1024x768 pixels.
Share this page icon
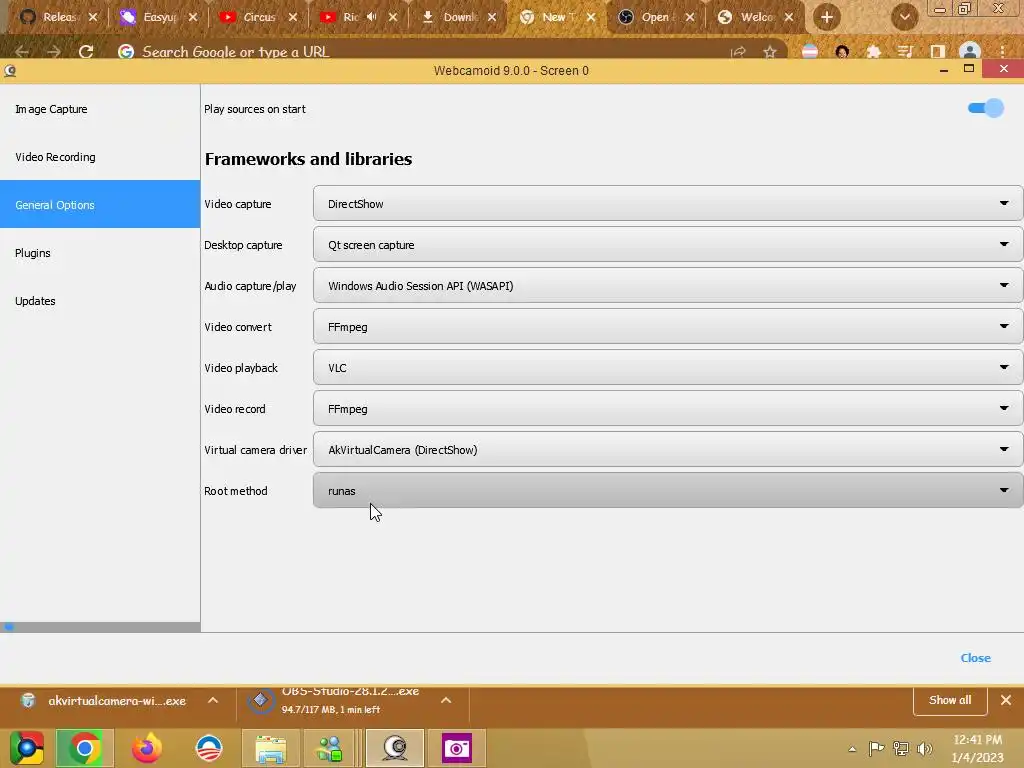coord(738,52)
